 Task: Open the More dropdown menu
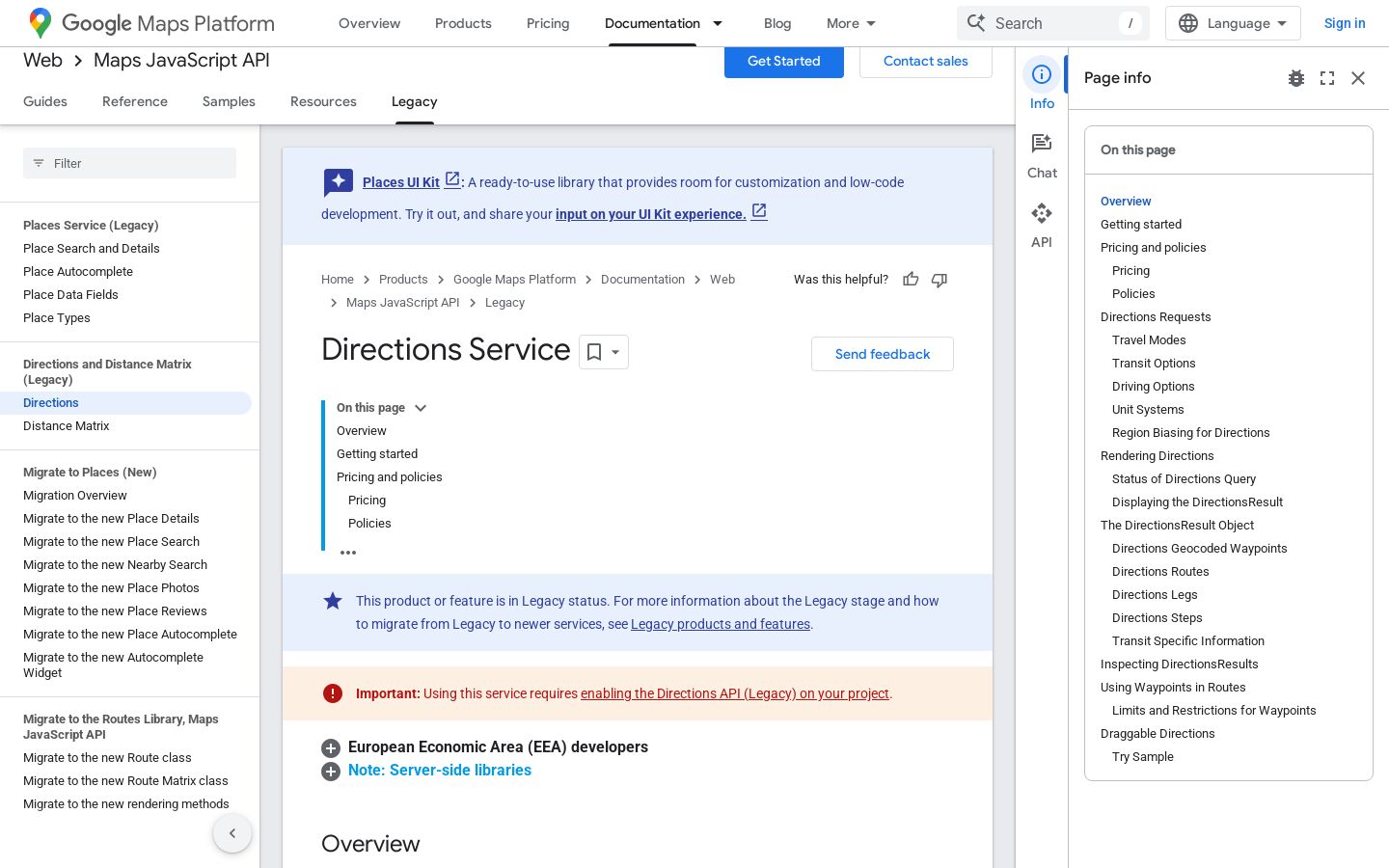pyautogui.click(x=852, y=23)
